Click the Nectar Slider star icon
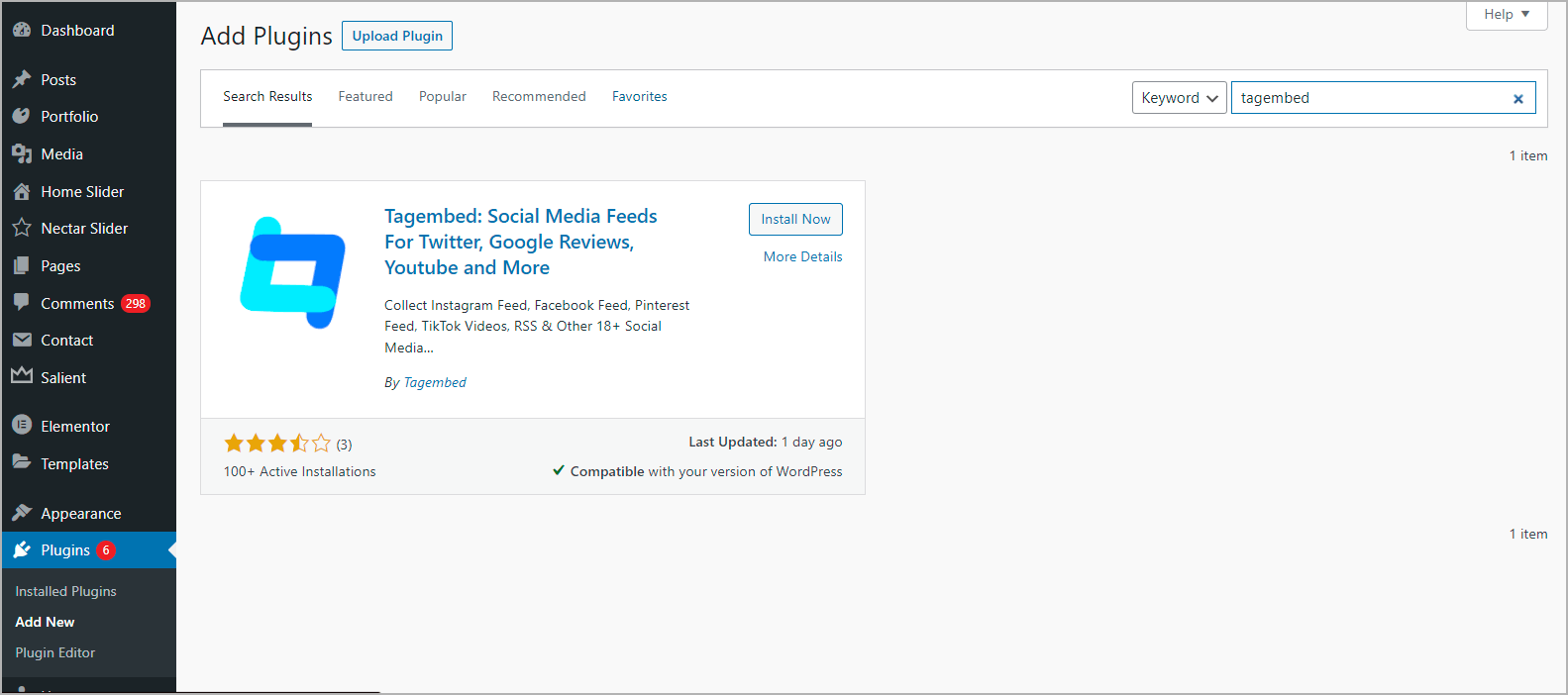Screen dimensions: 1568x695 click(x=22, y=228)
